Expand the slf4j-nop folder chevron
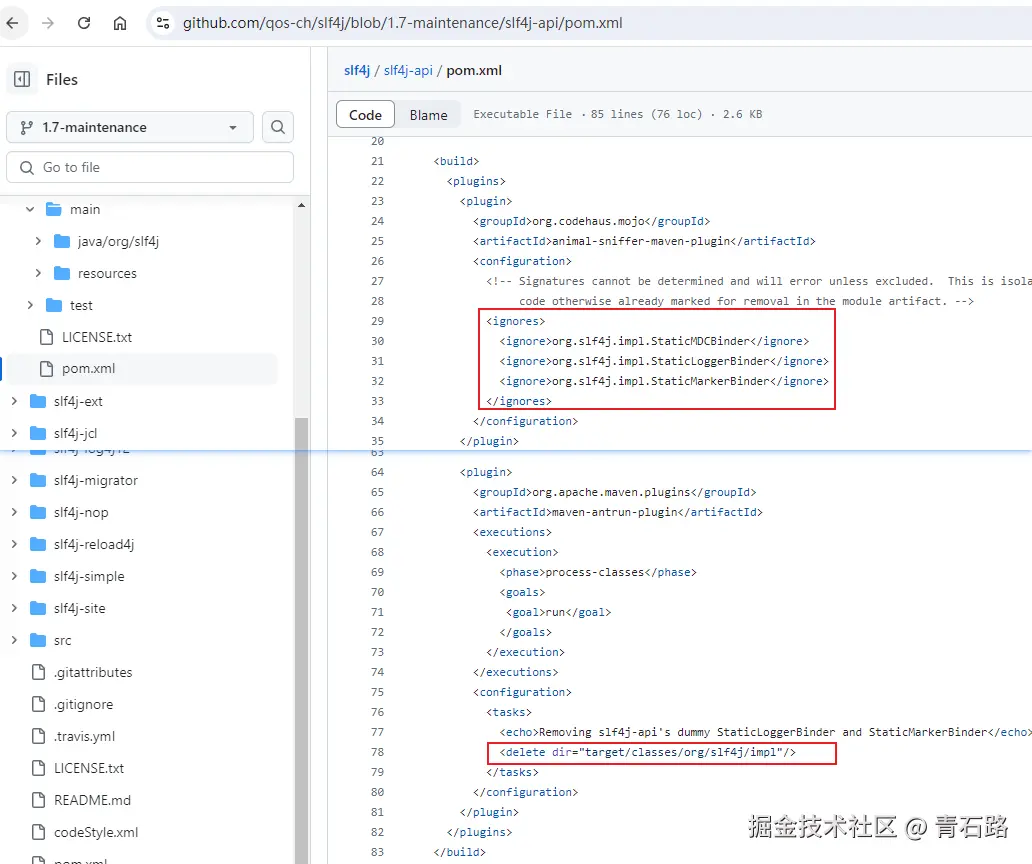This screenshot has width=1032, height=864. coord(14,512)
